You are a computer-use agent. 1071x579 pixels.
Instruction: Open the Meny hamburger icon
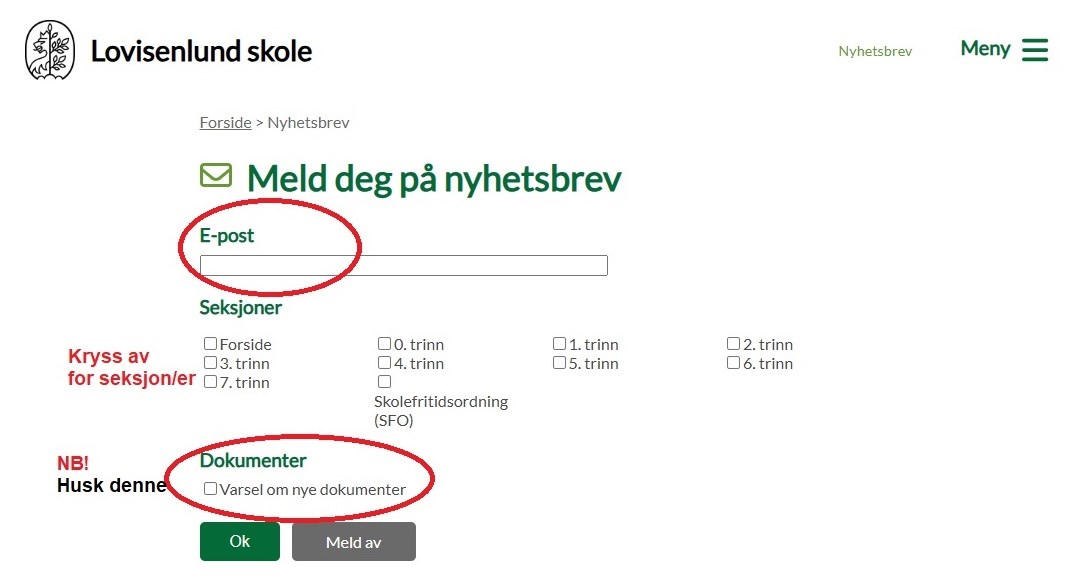pos(1034,50)
